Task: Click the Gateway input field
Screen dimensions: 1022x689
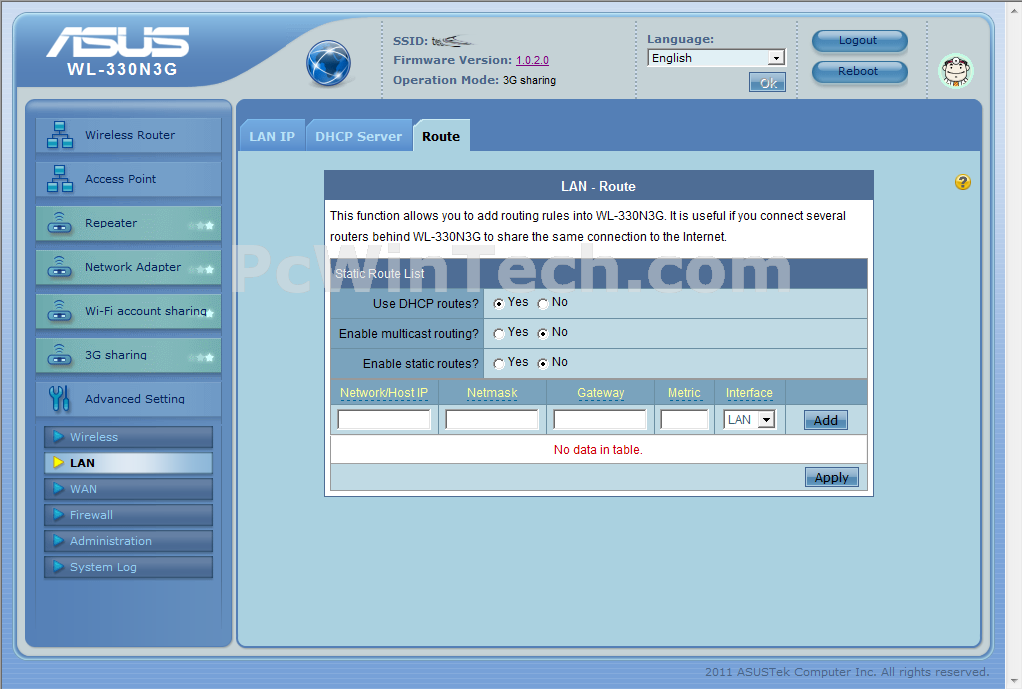Action: (x=600, y=419)
